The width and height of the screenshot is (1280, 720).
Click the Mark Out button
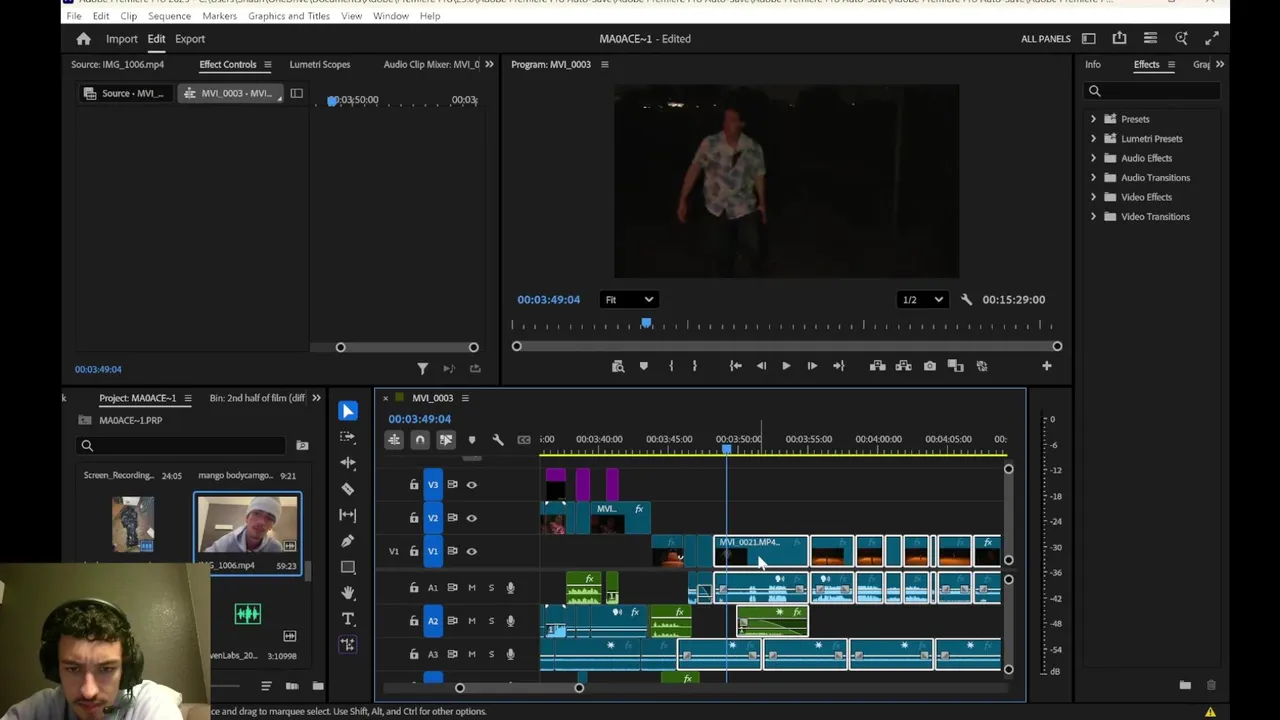694,366
